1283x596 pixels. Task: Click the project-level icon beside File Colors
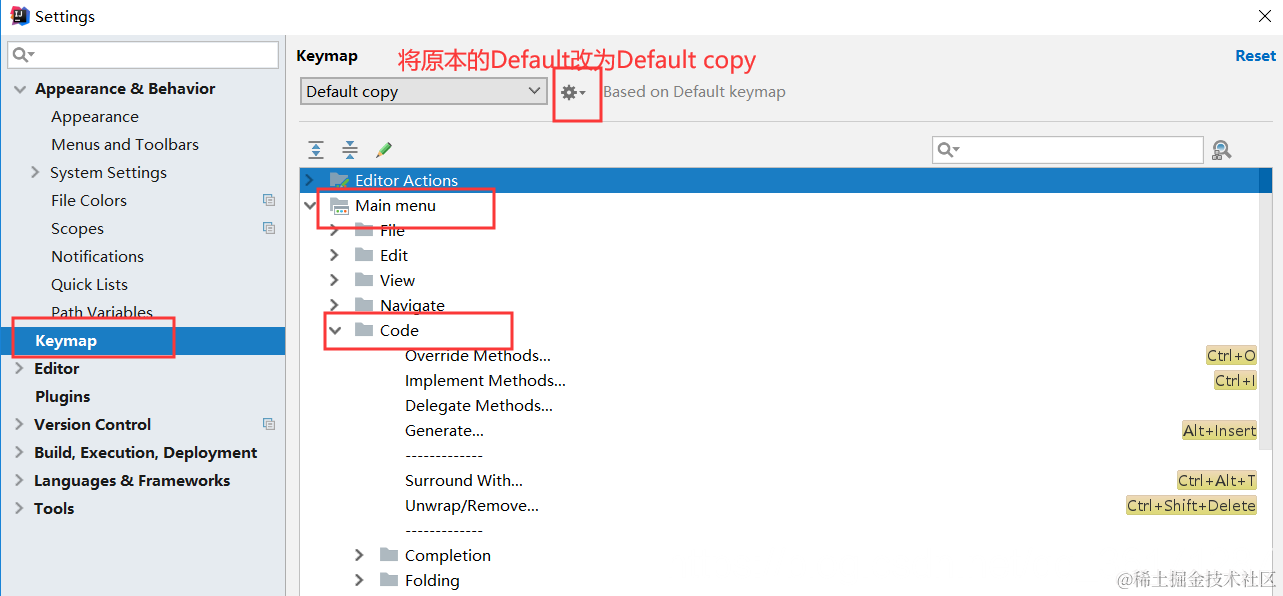pos(268,200)
